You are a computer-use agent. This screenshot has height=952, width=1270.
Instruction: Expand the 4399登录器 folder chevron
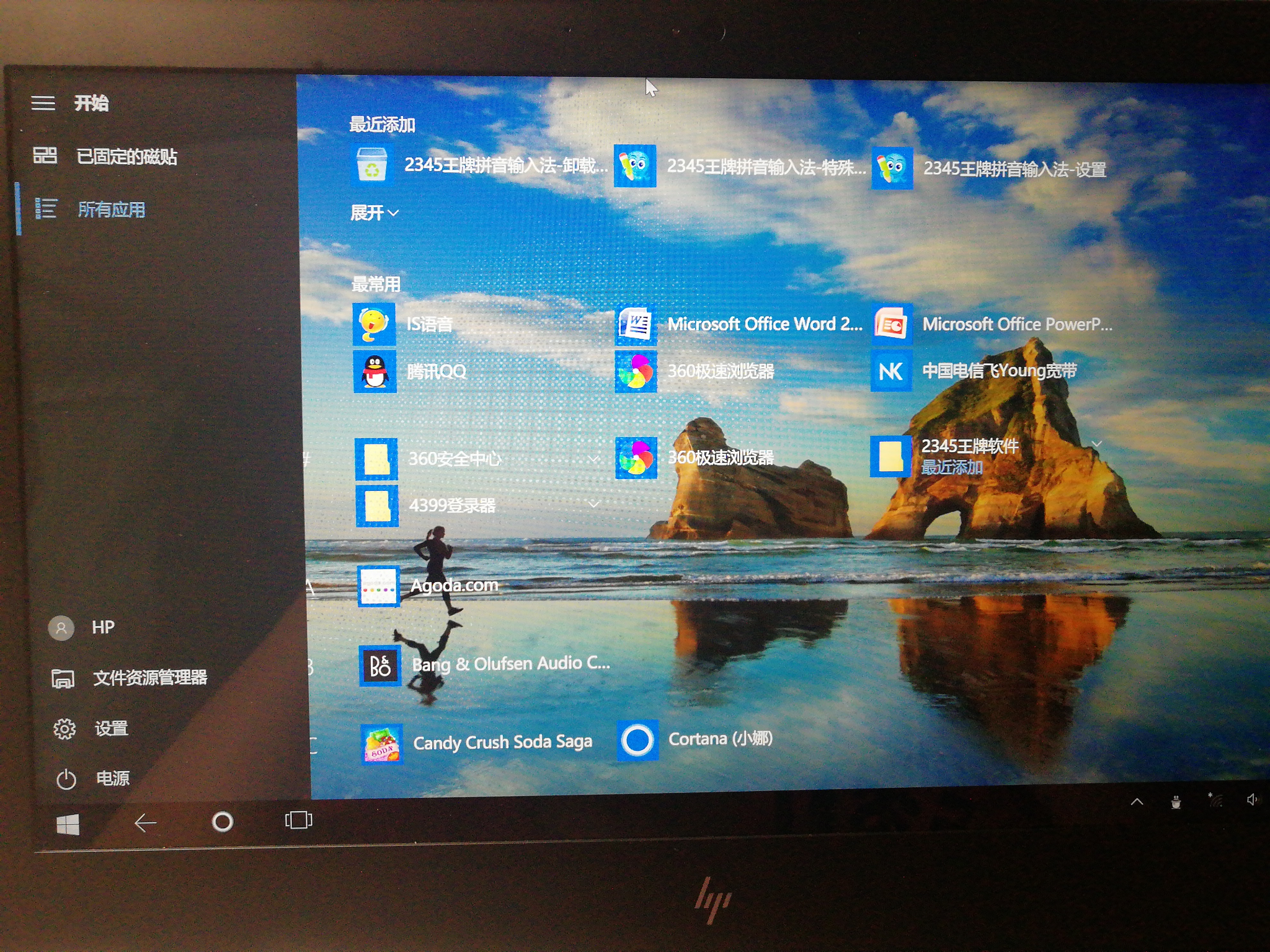point(593,504)
